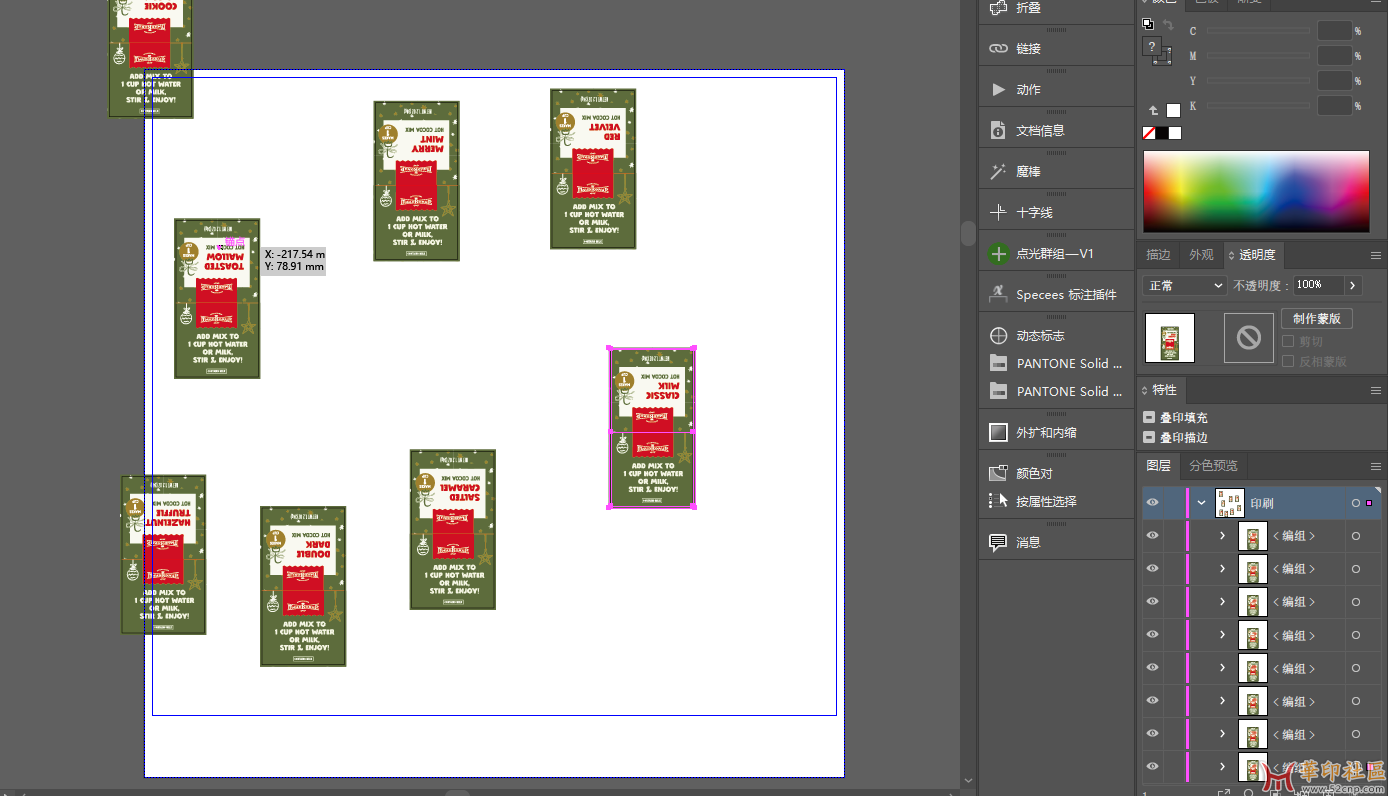Image resolution: width=1388 pixels, height=796 pixels.
Task: Select the fill proxy box with question mark
Action: coord(1152,47)
